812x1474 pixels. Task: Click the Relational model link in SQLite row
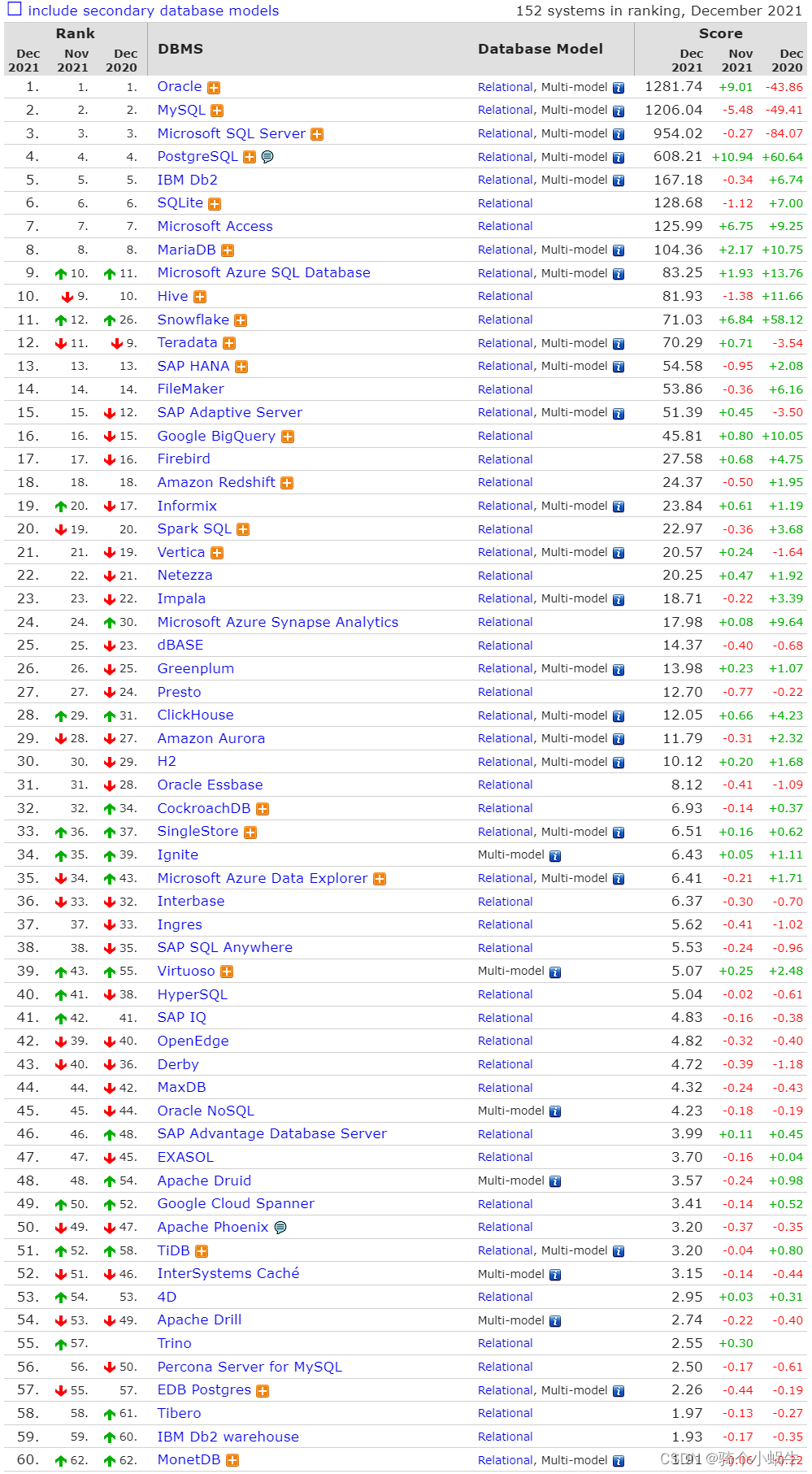pos(506,203)
